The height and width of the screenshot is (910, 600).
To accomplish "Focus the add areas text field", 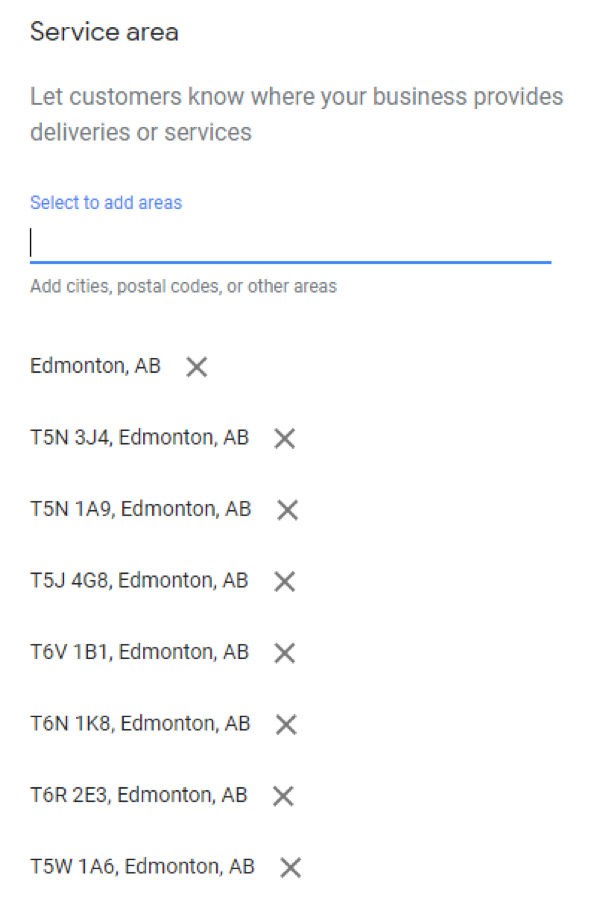I will click(x=290, y=243).
